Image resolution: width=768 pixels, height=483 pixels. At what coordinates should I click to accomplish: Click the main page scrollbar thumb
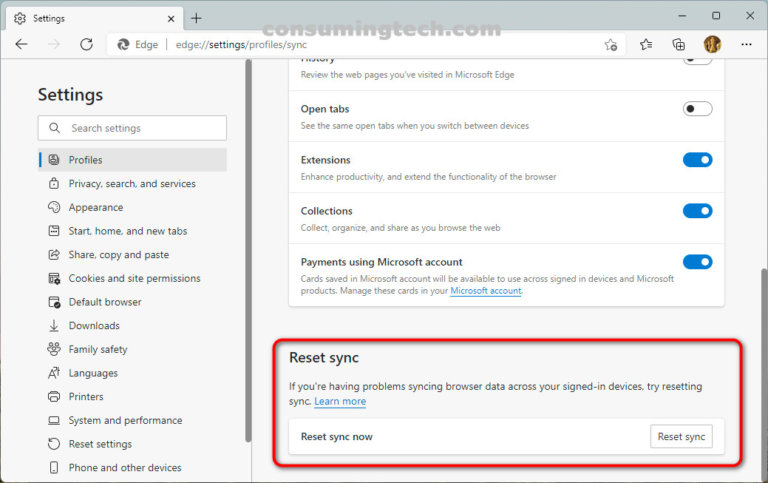764,375
